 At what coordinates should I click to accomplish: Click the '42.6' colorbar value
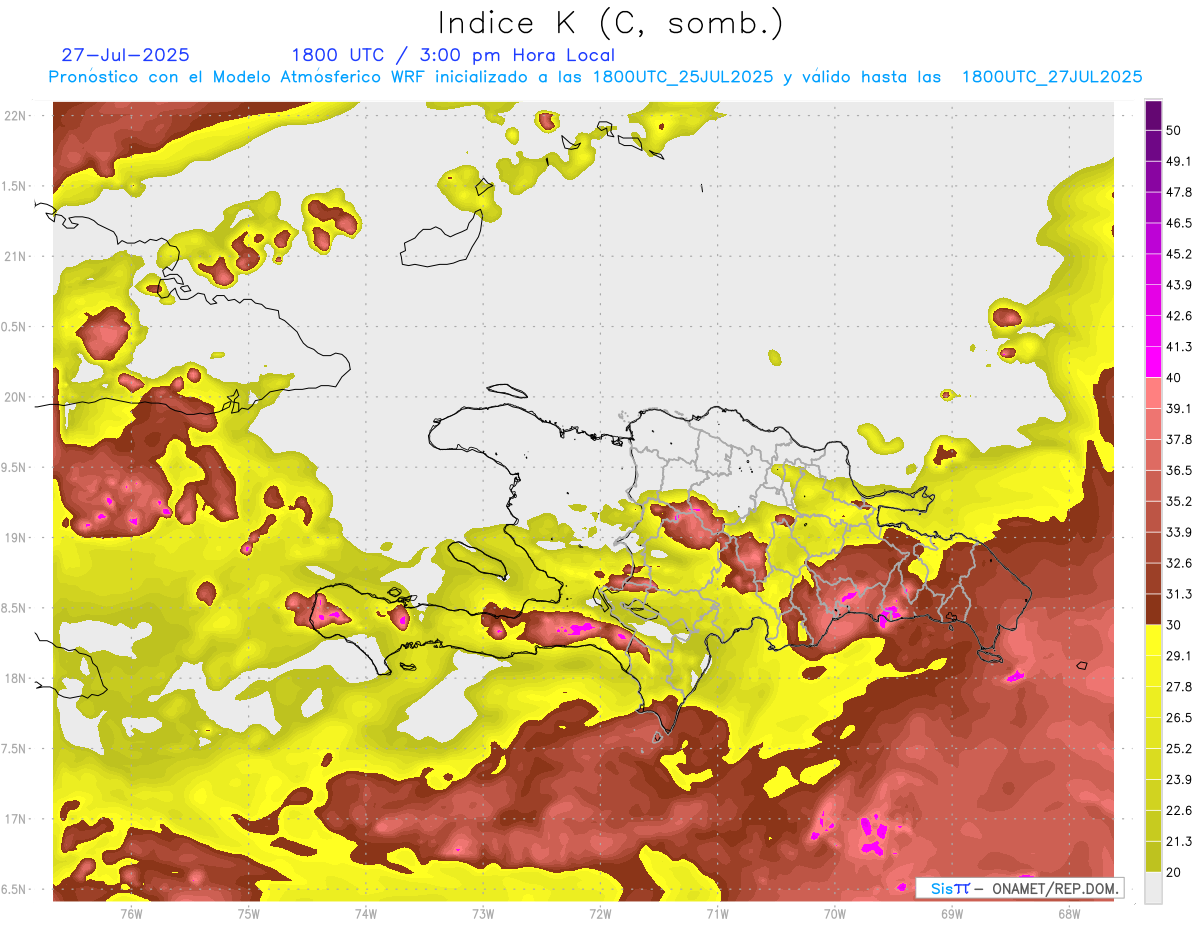pyautogui.click(x=1179, y=316)
